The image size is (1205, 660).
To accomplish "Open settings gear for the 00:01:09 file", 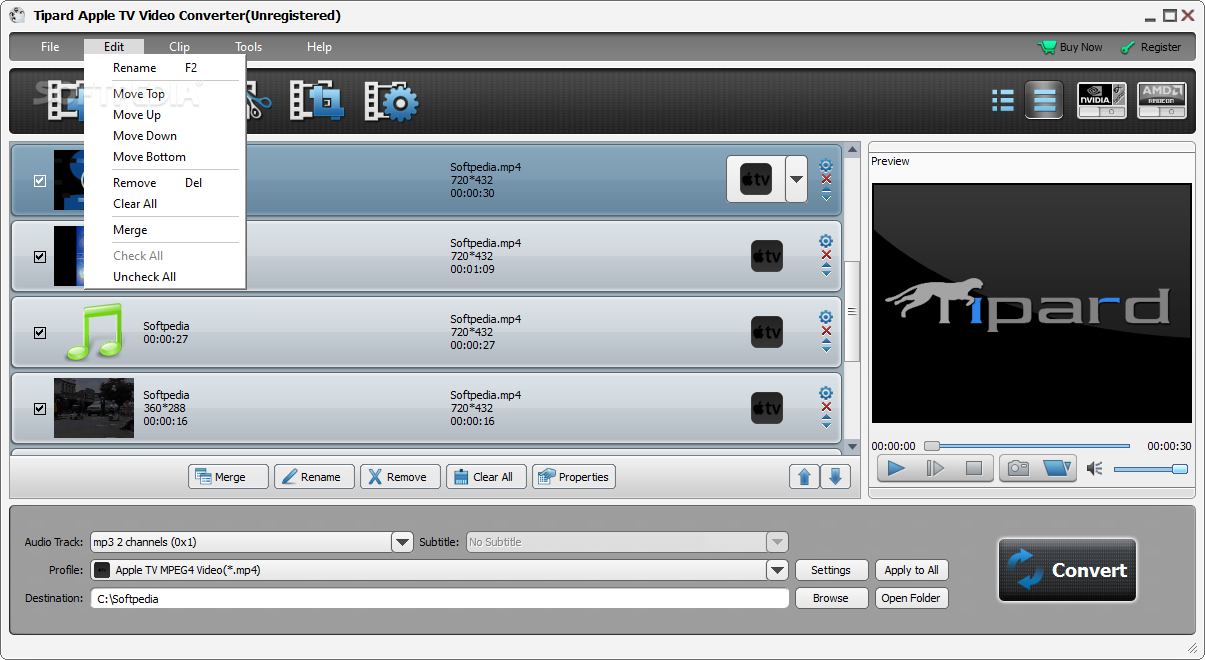I will 826,241.
